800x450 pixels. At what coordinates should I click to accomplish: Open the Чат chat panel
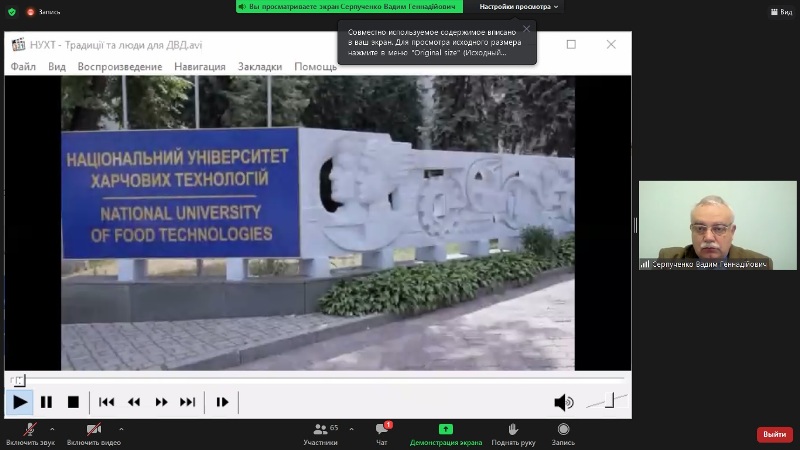click(x=382, y=435)
